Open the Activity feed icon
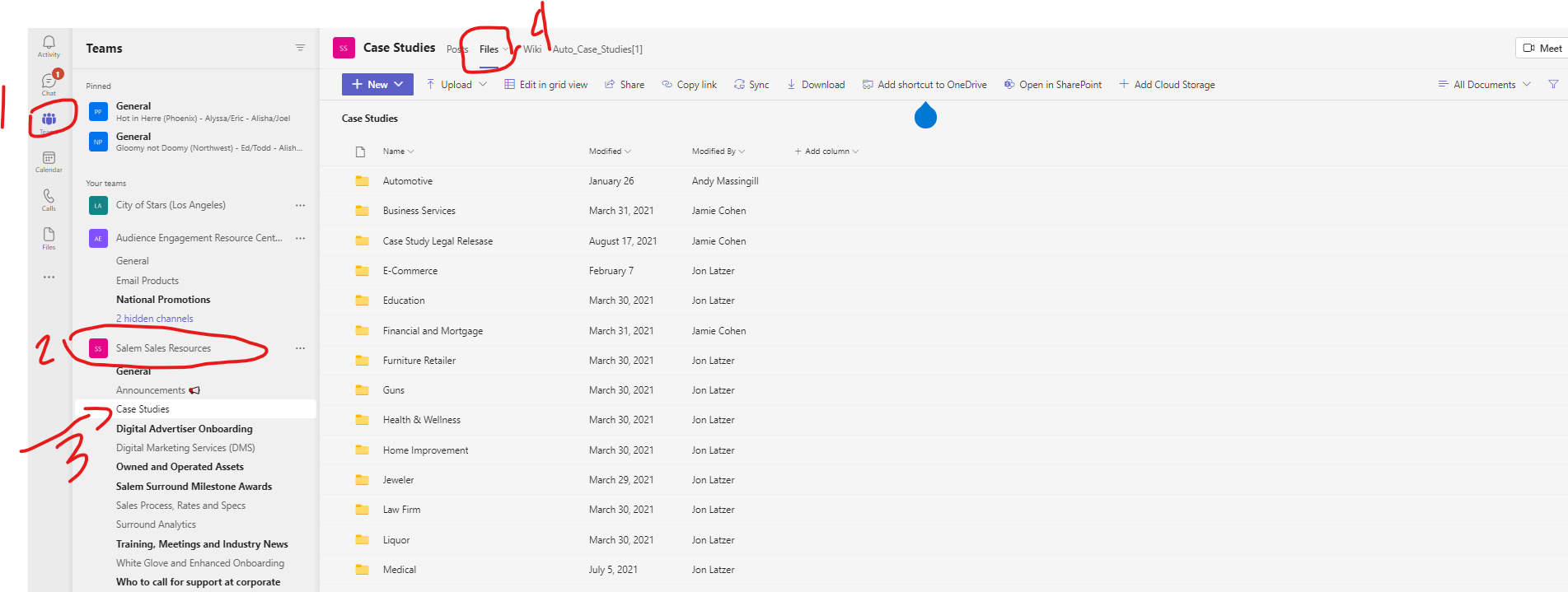This screenshot has height=592, width=1568. (x=49, y=46)
